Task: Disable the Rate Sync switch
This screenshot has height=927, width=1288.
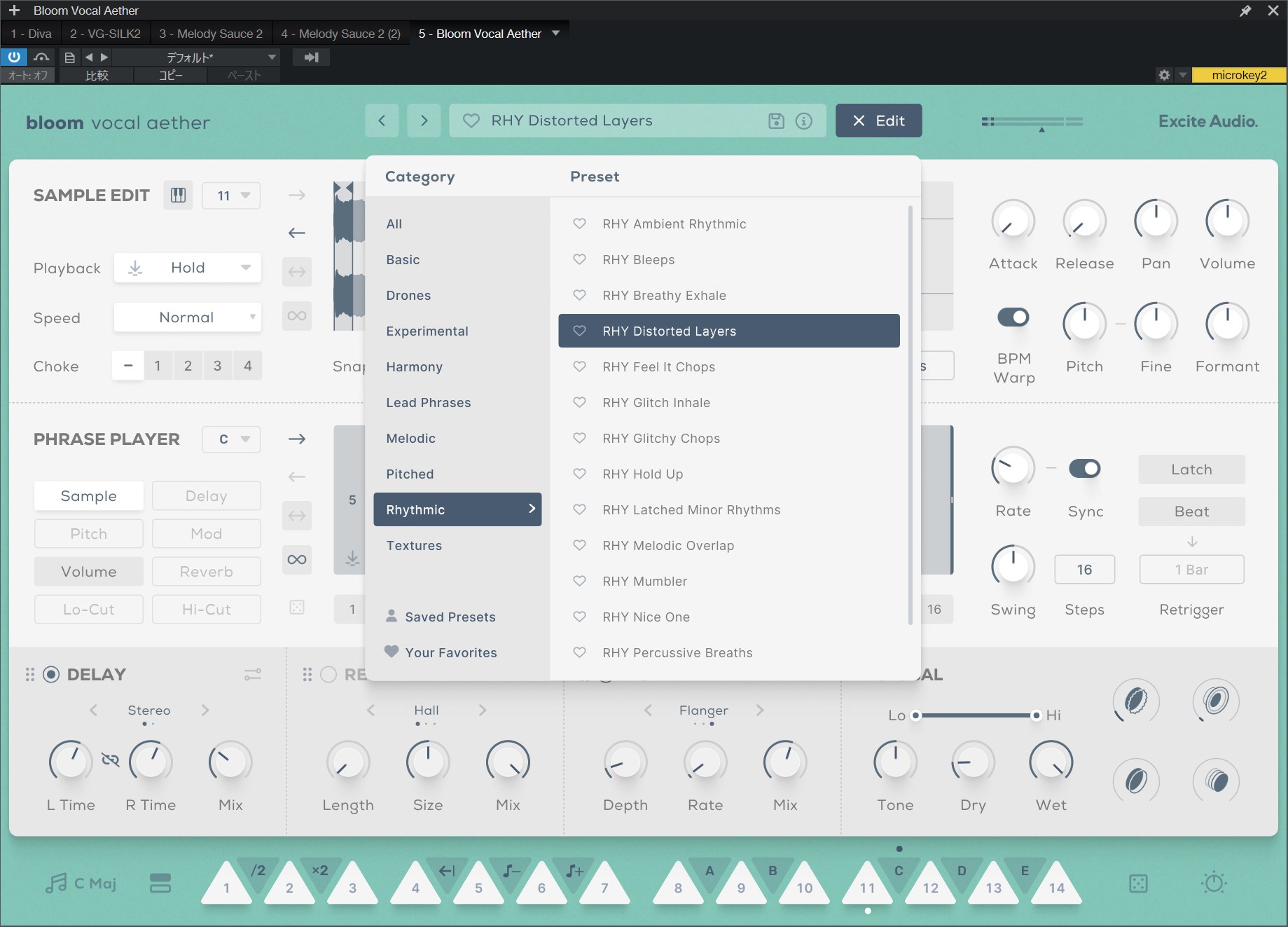Action: [x=1085, y=469]
